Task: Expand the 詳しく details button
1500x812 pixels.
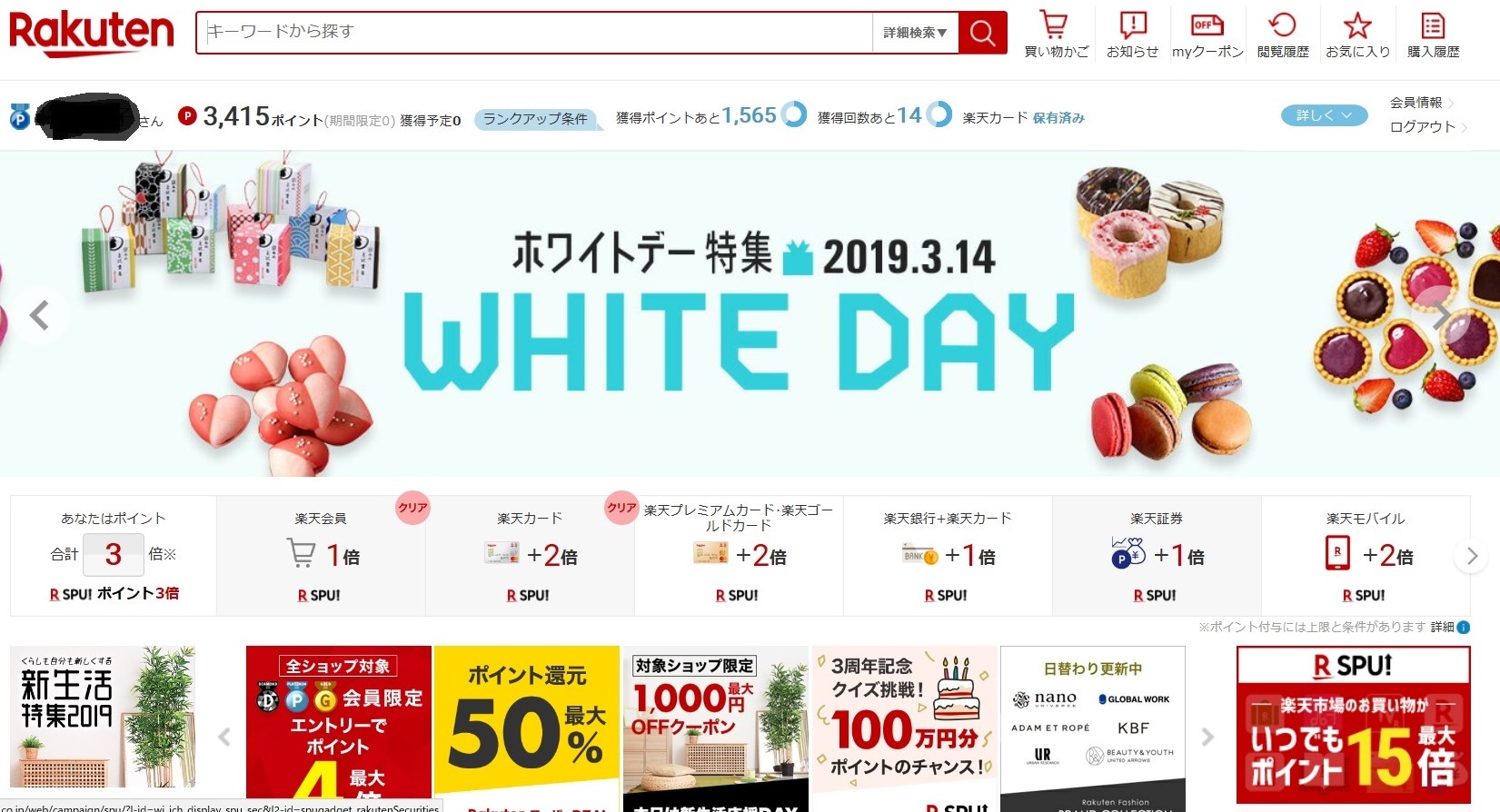Action: (1324, 115)
